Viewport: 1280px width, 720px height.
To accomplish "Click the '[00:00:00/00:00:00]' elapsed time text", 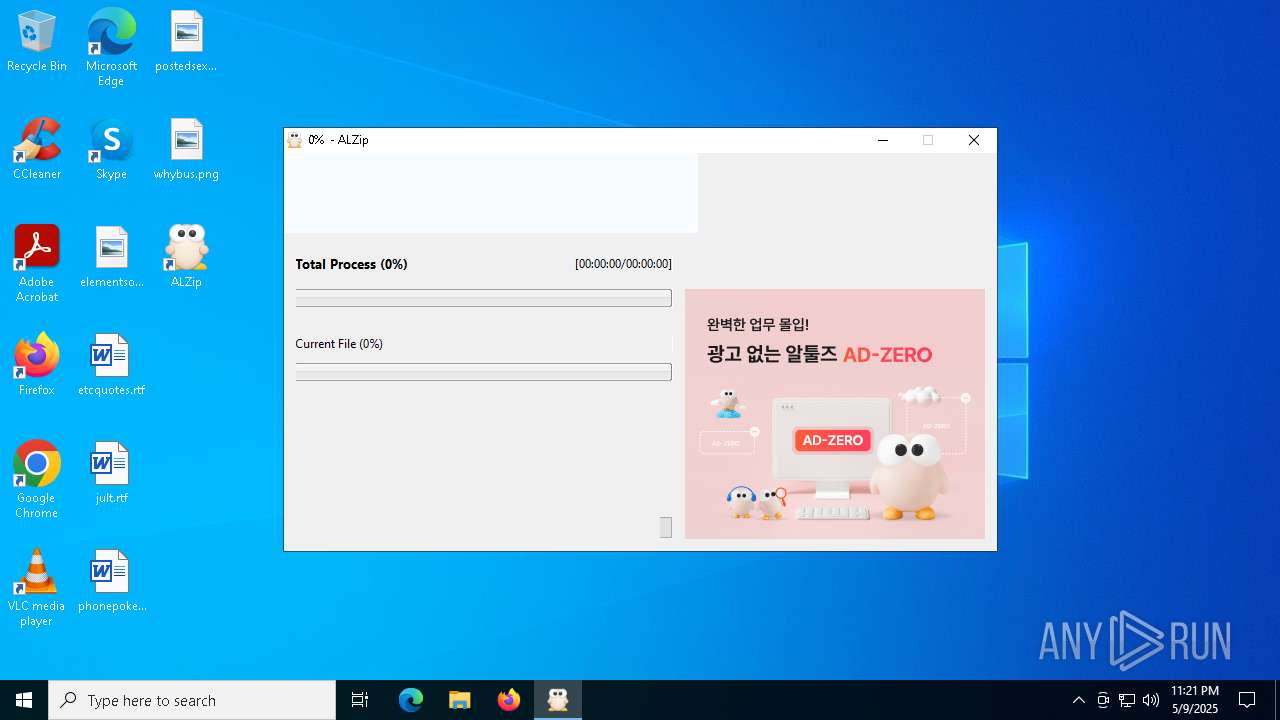I will pyautogui.click(x=623, y=264).
